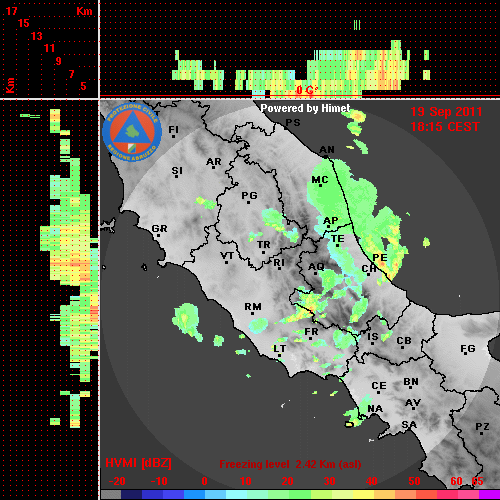Select the FI city marker
The width and height of the screenshot is (500, 500).
[173, 136]
